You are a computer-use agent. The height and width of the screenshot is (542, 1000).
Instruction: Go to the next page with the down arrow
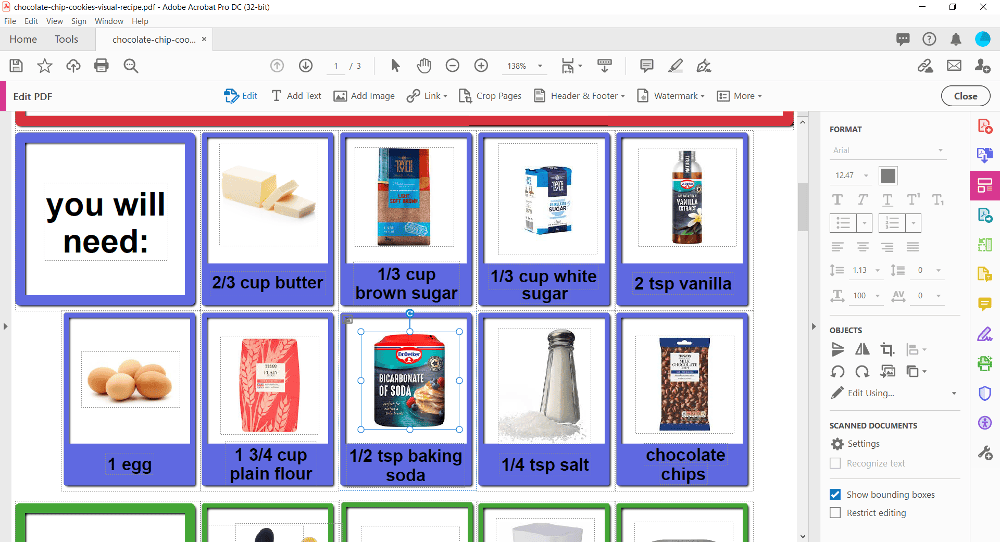click(305, 66)
